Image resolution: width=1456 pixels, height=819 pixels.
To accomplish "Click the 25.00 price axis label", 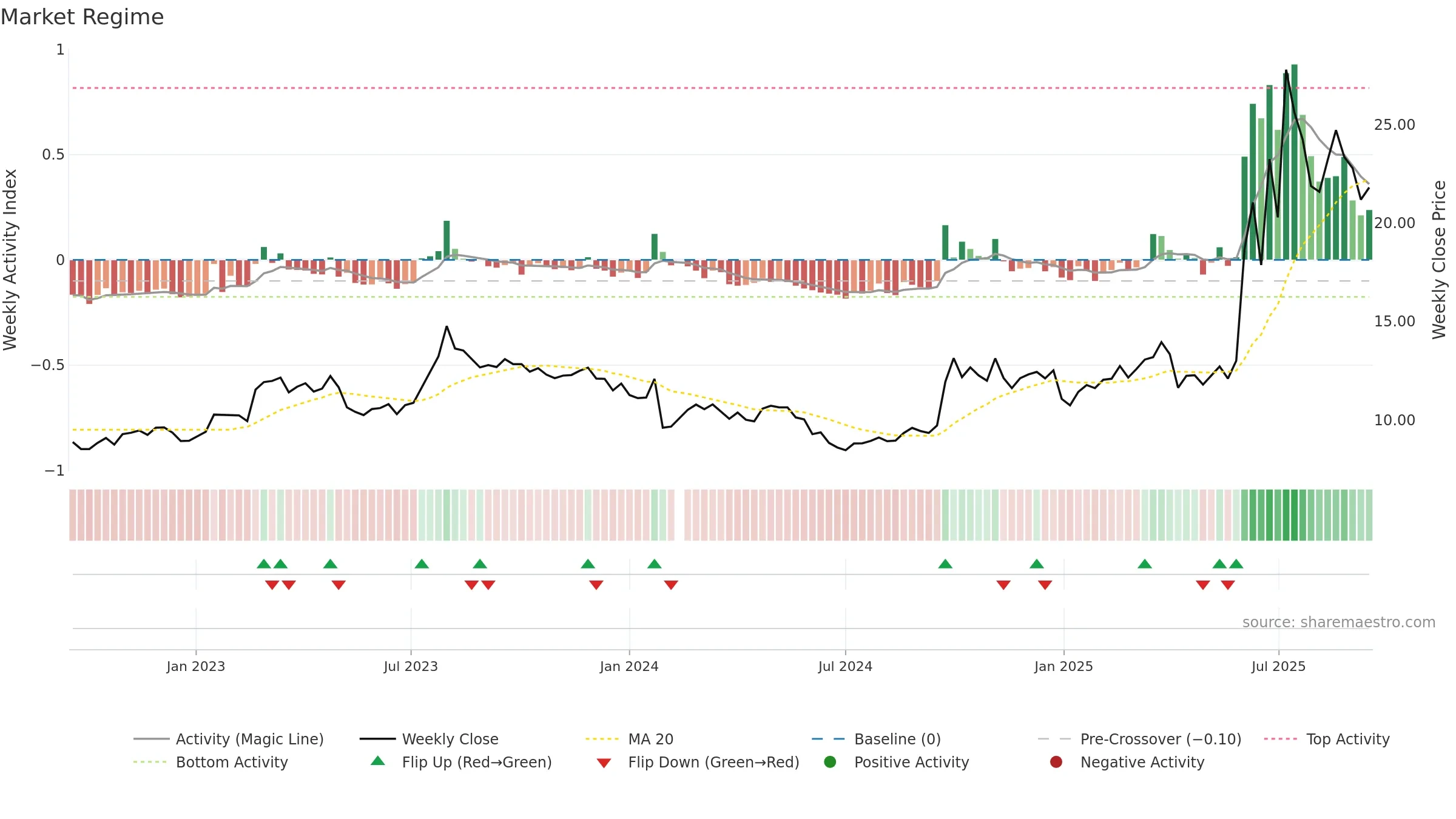I will coord(1394,124).
